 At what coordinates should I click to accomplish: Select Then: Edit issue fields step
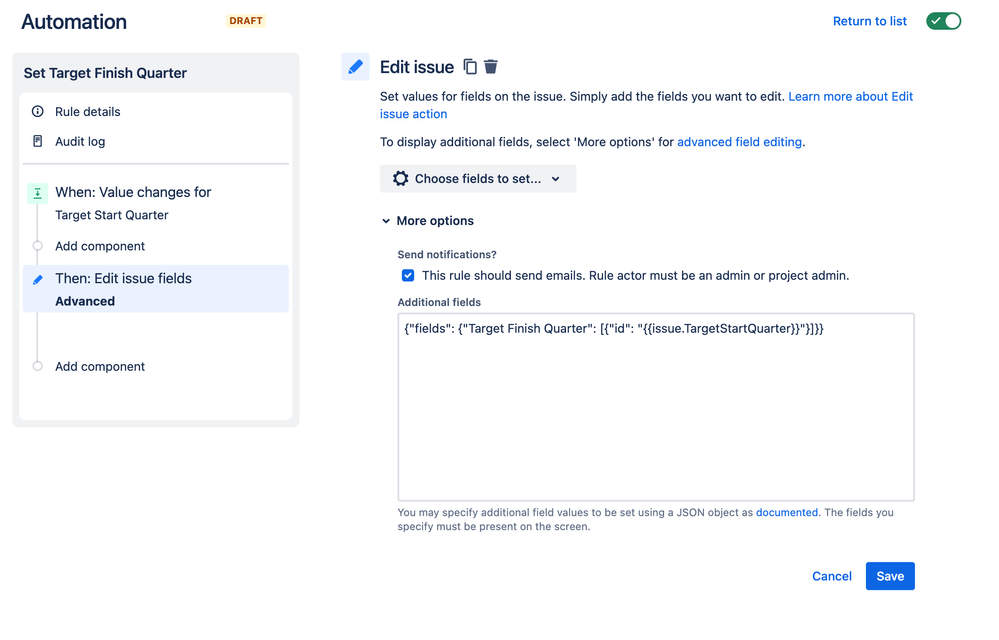pyautogui.click(x=155, y=289)
